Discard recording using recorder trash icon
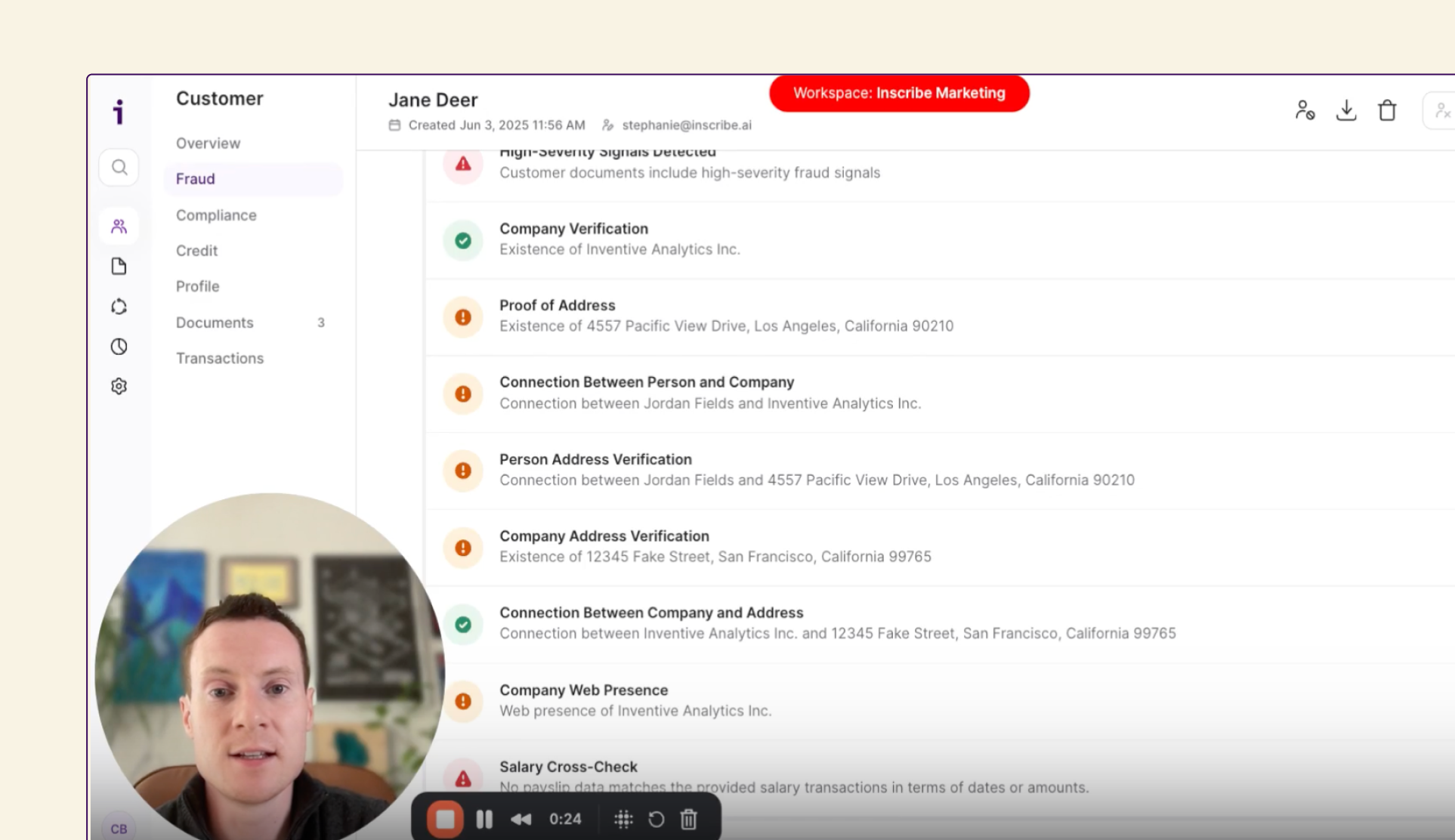The width and height of the screenshot is (1455, 840). coord(688,819)
